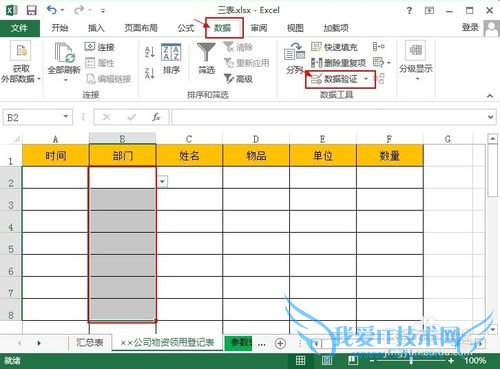
Task: Click the 全部刷新 icon
Action: pyautogui.click(x=64, y=53)
